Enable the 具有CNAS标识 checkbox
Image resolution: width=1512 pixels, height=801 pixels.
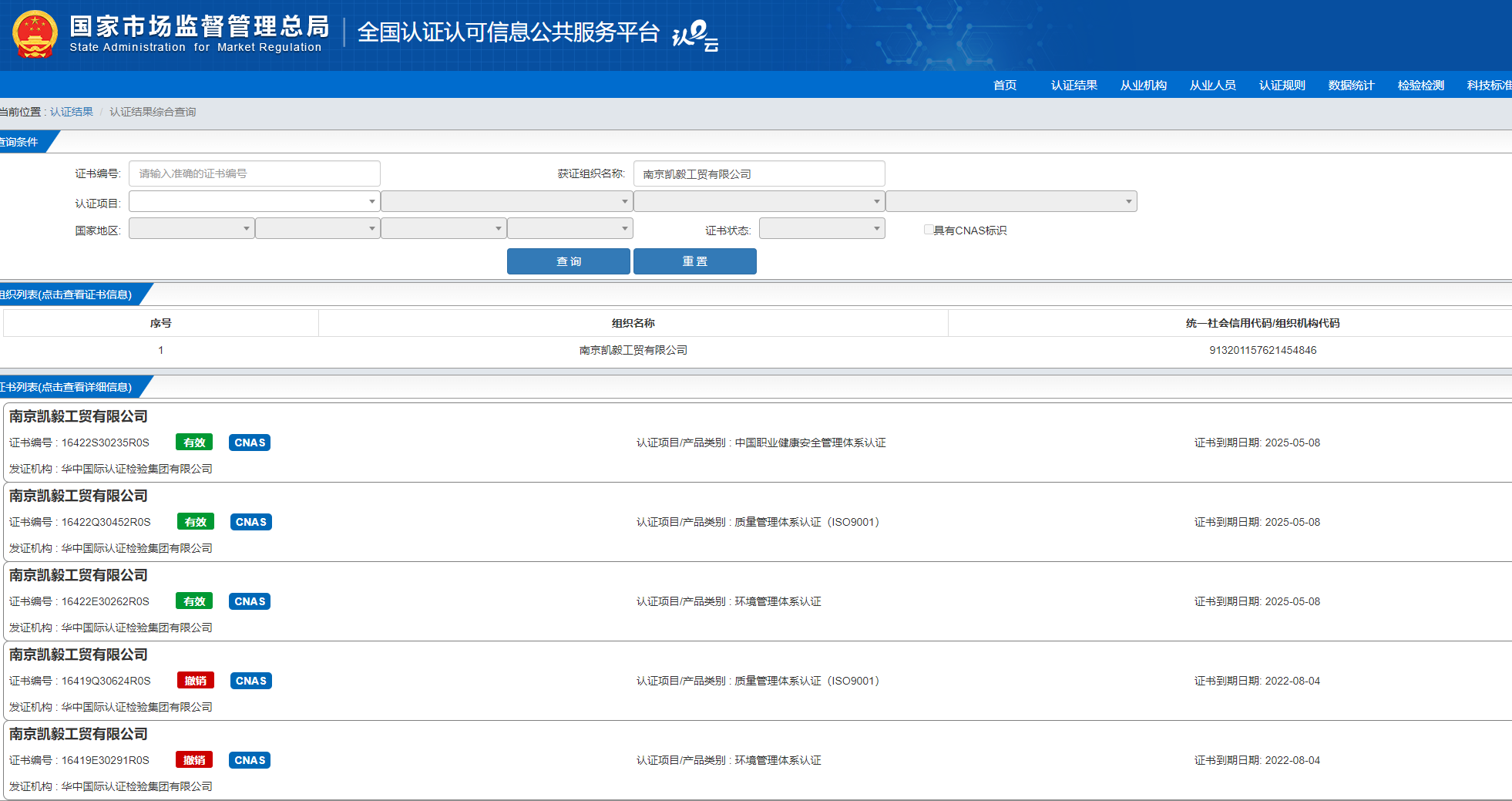point(929,230)
